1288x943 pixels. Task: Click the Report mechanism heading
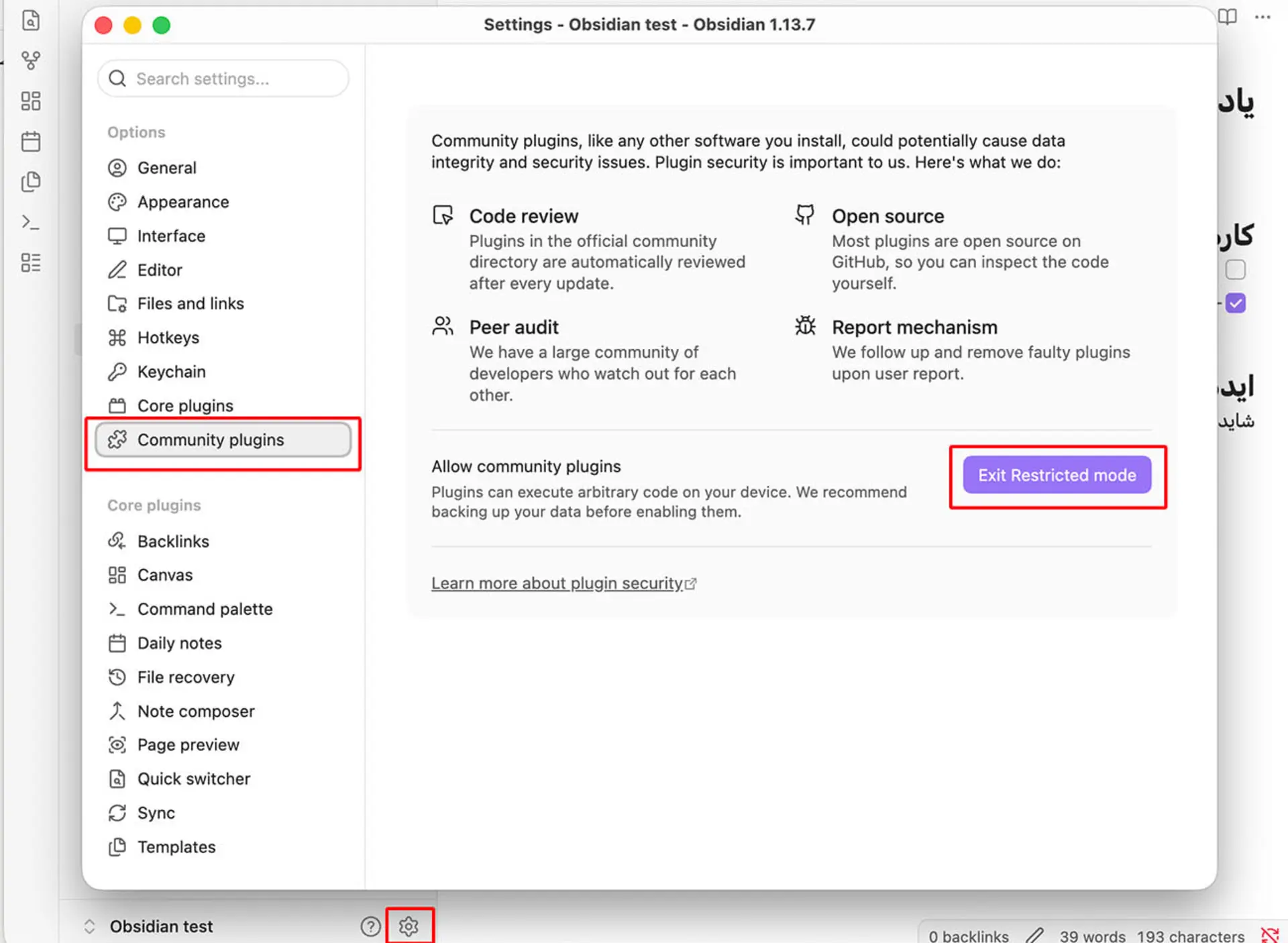[915, 327]
